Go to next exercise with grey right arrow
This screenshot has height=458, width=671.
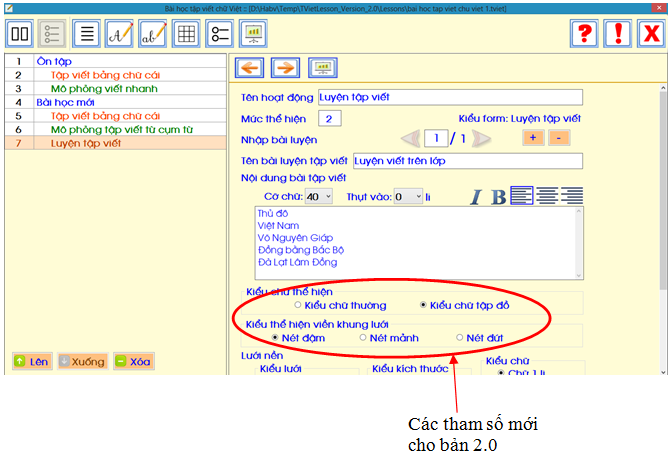481,138
